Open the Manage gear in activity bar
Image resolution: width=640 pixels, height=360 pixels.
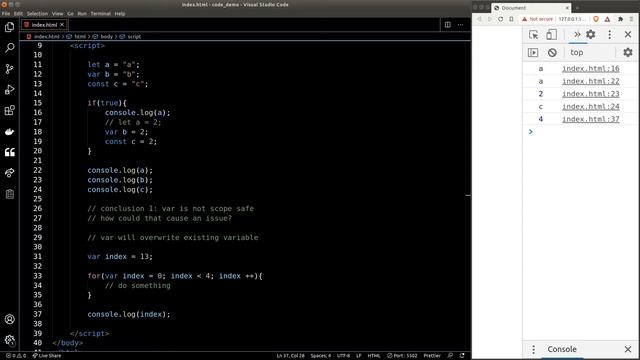pos(9,340)
